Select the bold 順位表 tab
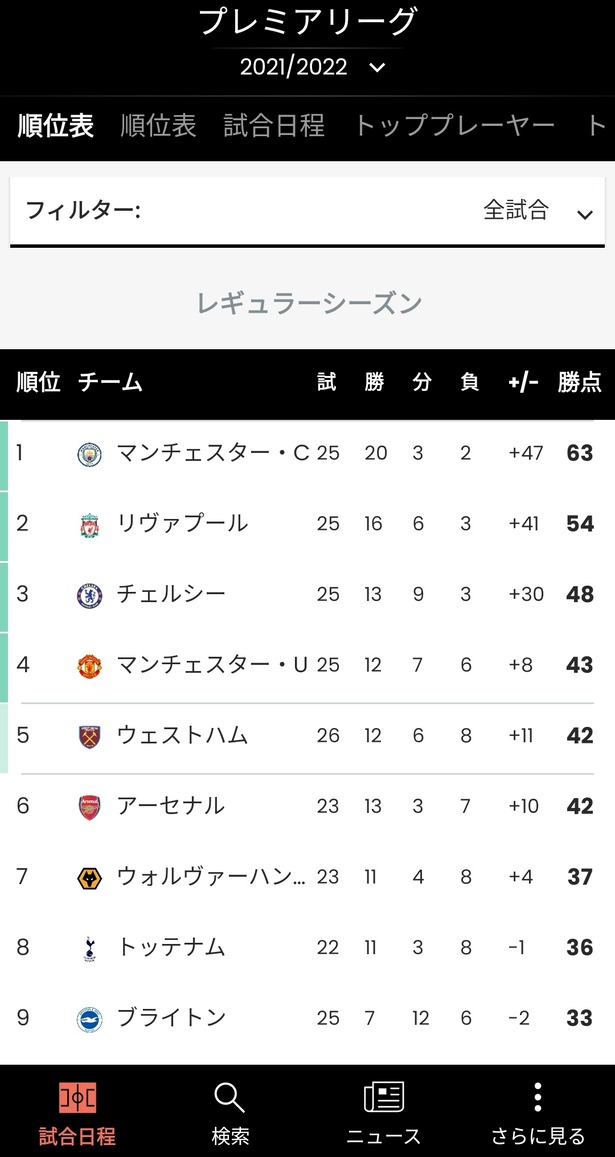This screenshot has width=615, height=1157. point(56,125)
